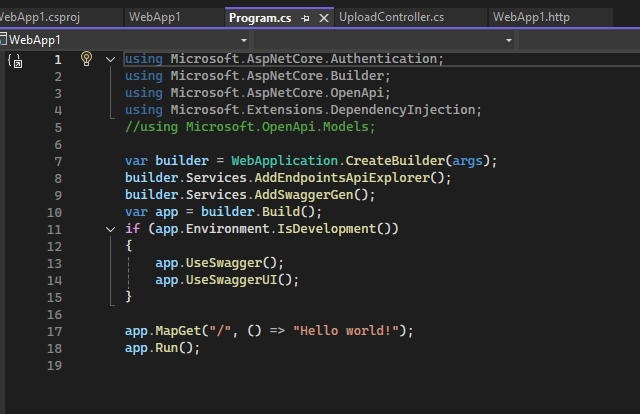Click 'Run' on line 18
This screenshot has height=414, width=640.
click(x=167, y=348)
